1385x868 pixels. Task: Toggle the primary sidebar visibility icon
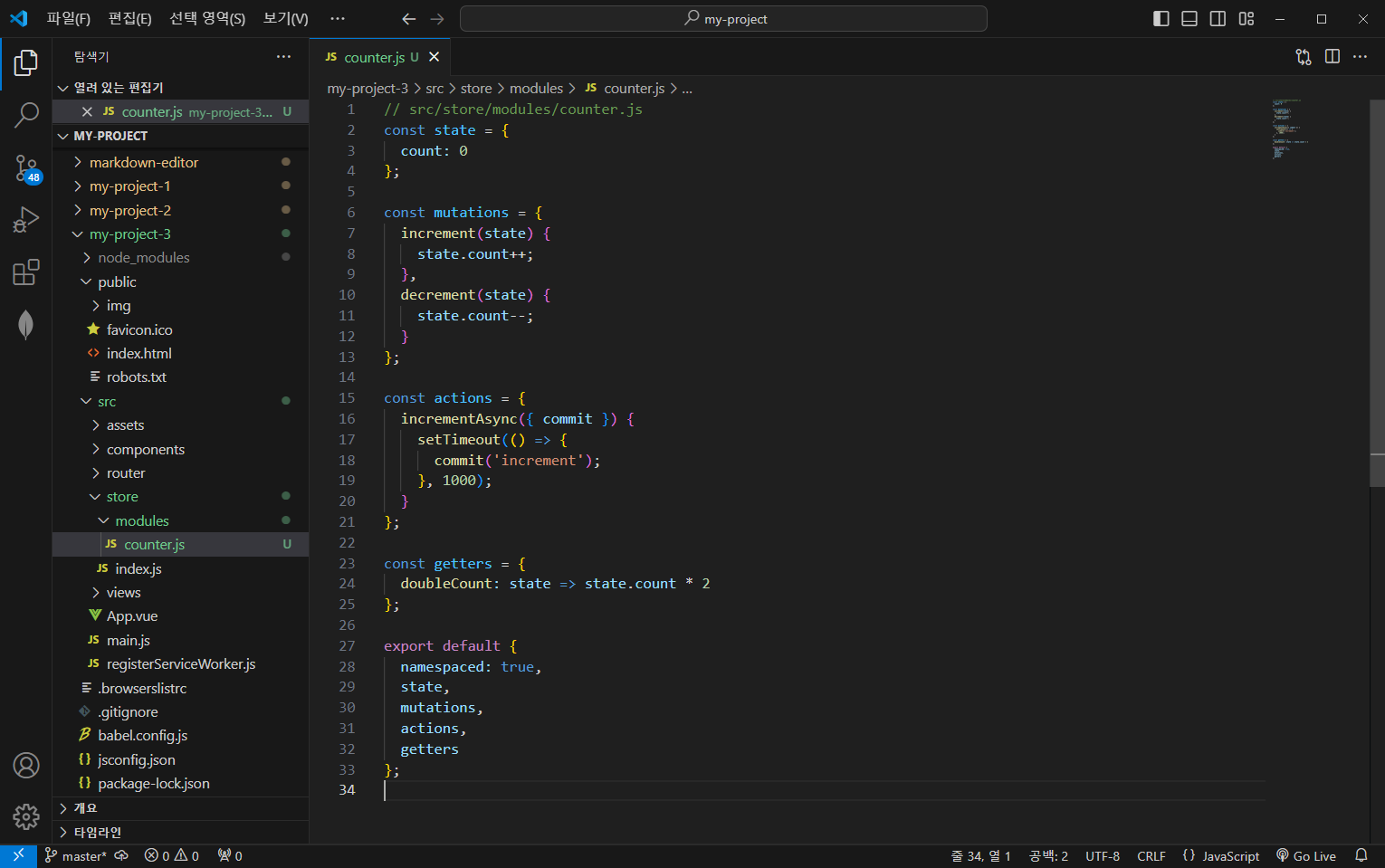click(x=1161, y=18)
